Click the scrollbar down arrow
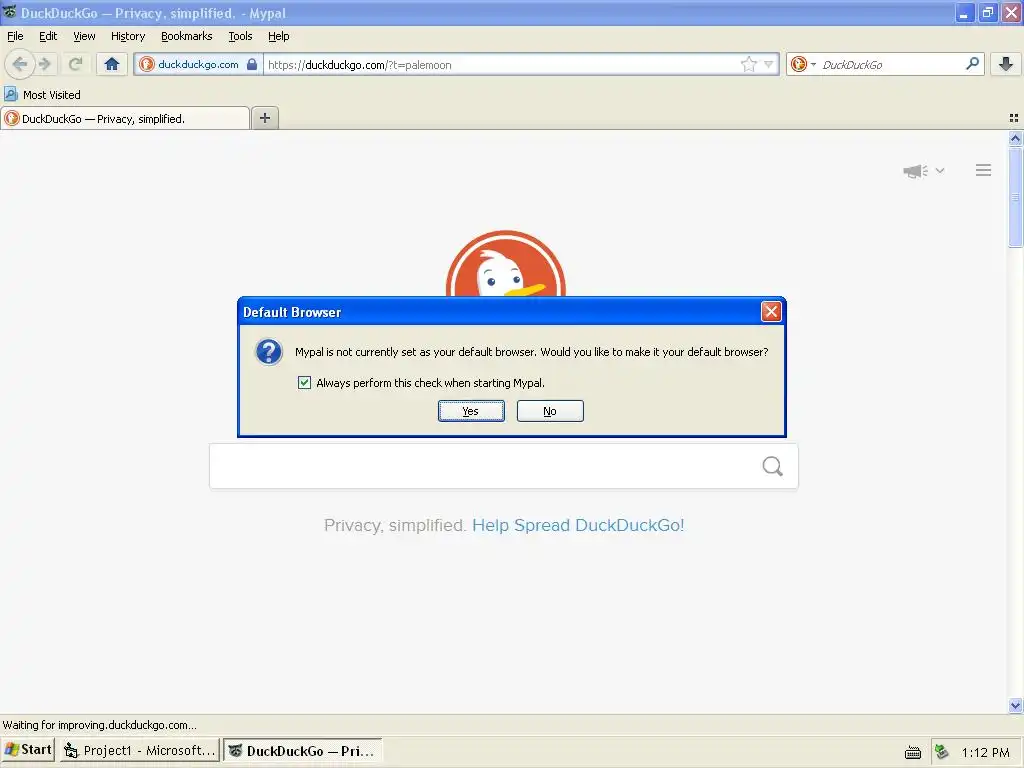This screenshot has height=768, width=1024. pyautogui.click(x=1015, y=705)
